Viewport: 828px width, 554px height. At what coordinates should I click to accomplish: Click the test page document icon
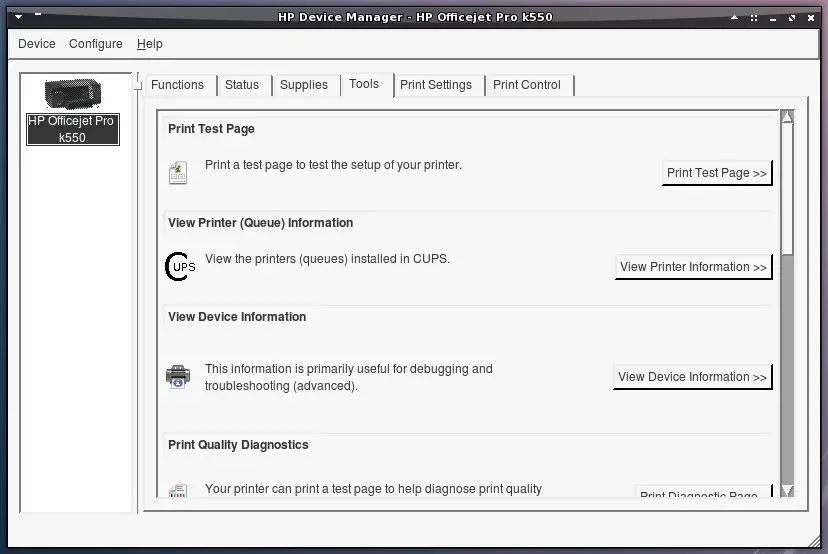coord(178,173)
